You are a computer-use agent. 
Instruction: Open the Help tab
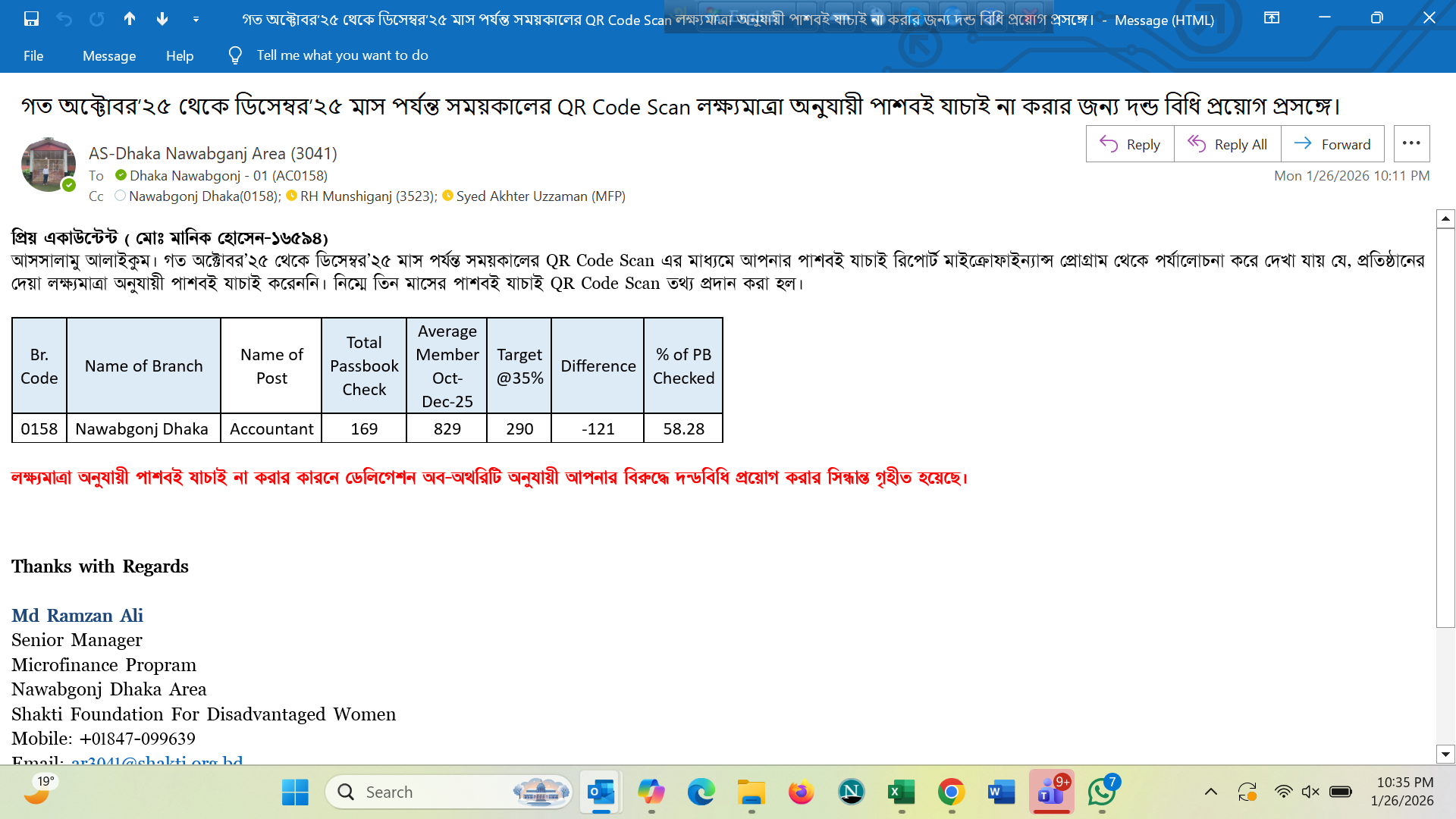[180, 55]
